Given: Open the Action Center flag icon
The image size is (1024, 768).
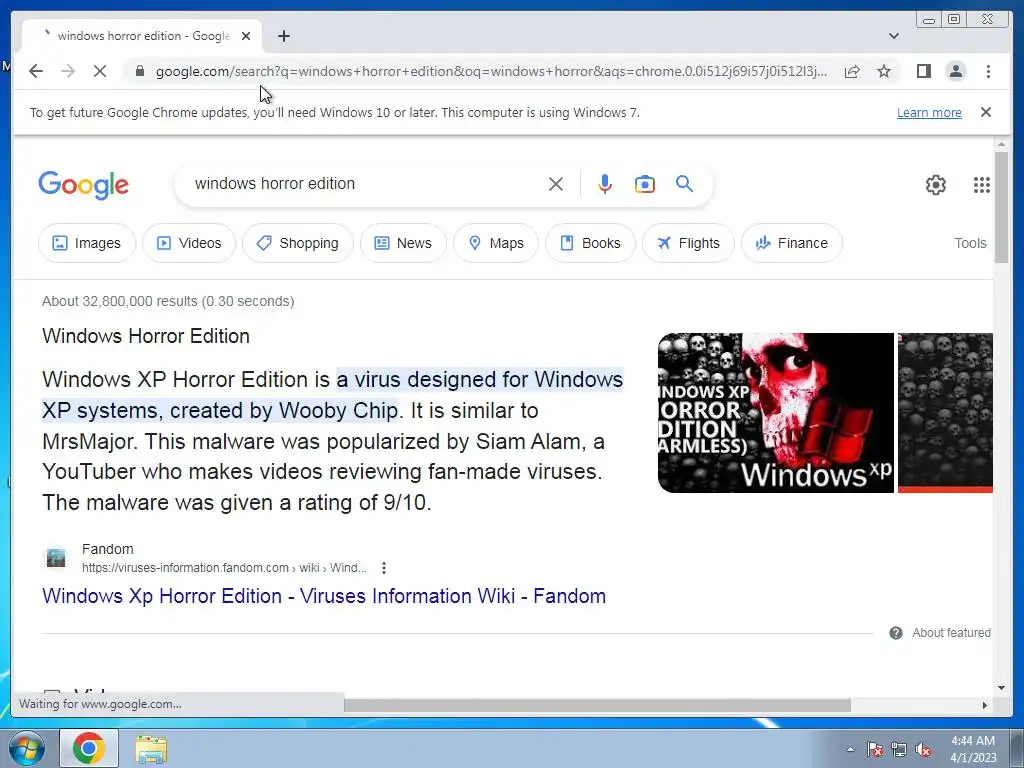Looking at the screenshot, I should 874,749.
